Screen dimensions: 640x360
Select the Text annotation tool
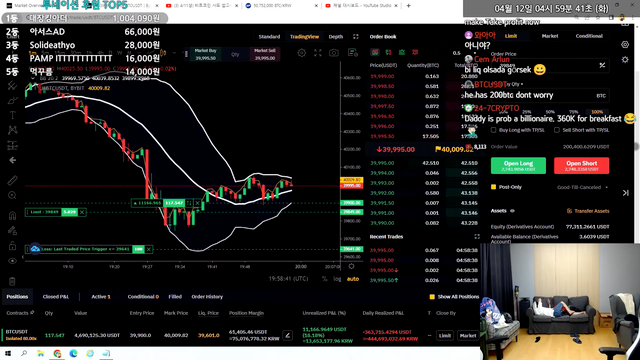click(x=12, y=115)
